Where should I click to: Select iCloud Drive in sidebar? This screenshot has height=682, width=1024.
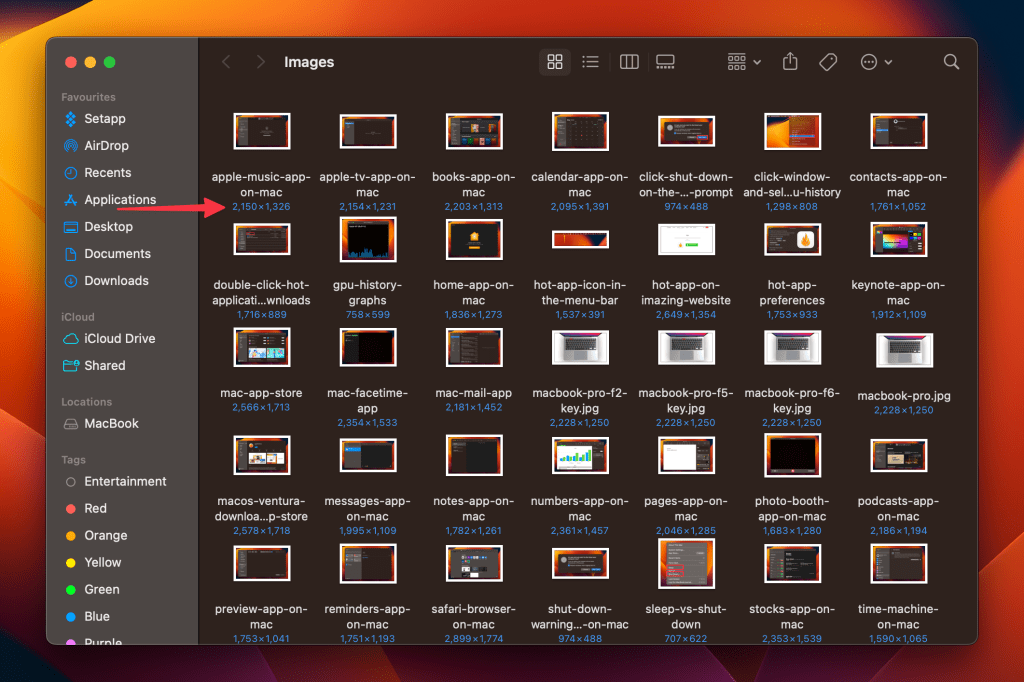coord(119,339)
